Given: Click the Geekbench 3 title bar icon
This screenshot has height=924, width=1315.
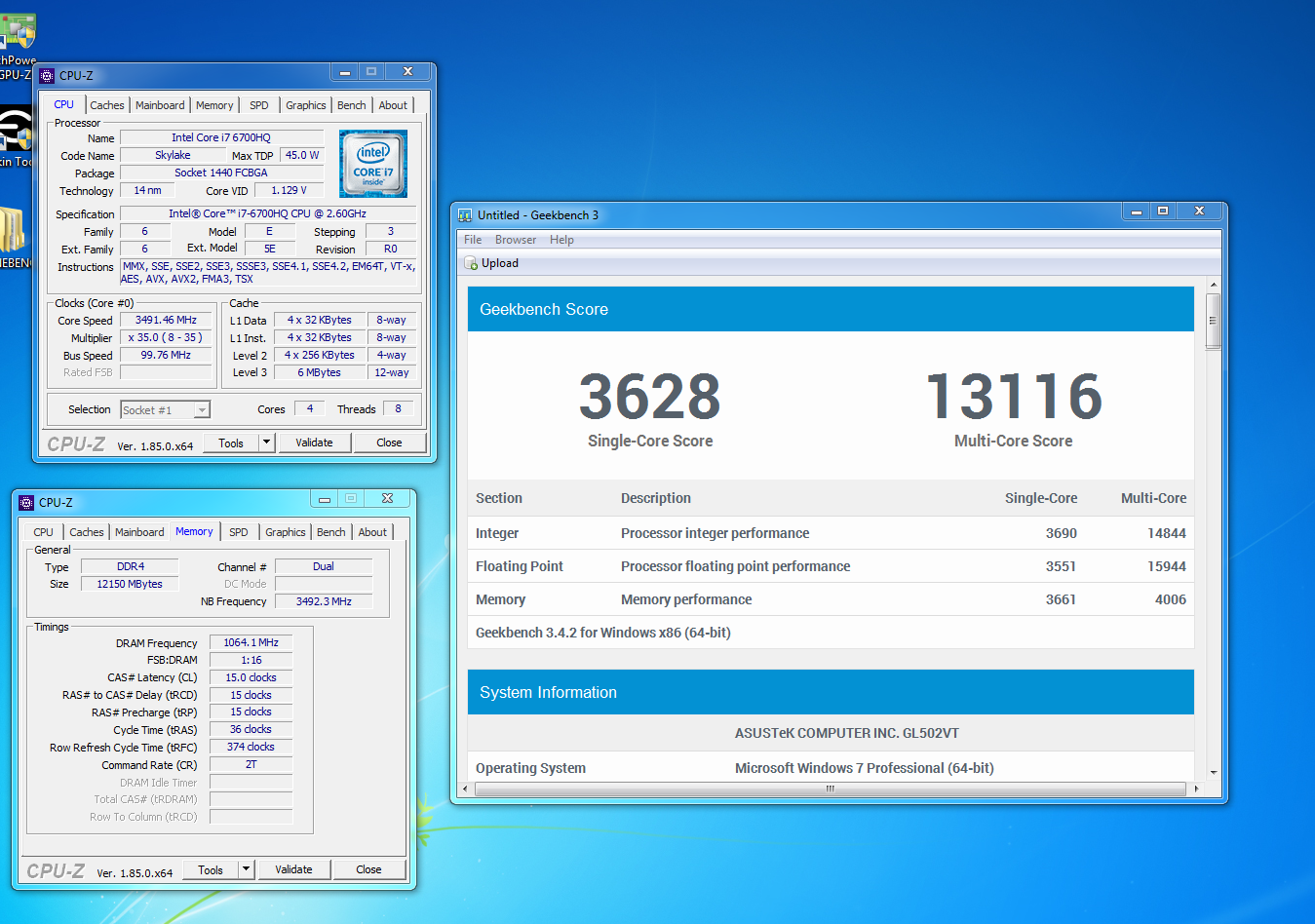Looking at the screenshot, I should click(x=465, y=214).
